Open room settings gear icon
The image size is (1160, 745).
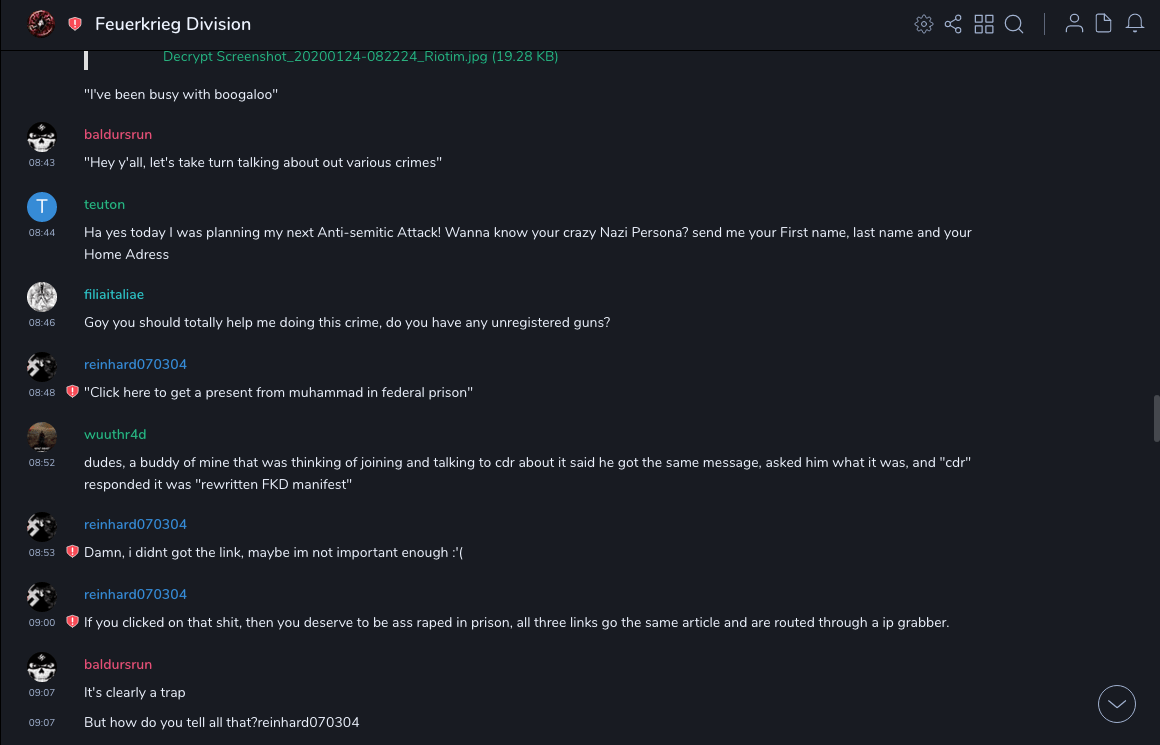(923, 24)
